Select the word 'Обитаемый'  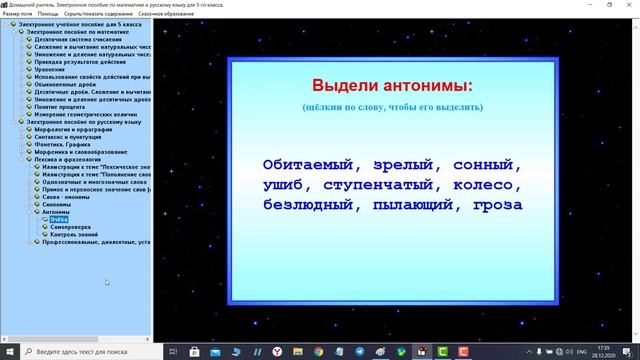click(x=308, y=165)
